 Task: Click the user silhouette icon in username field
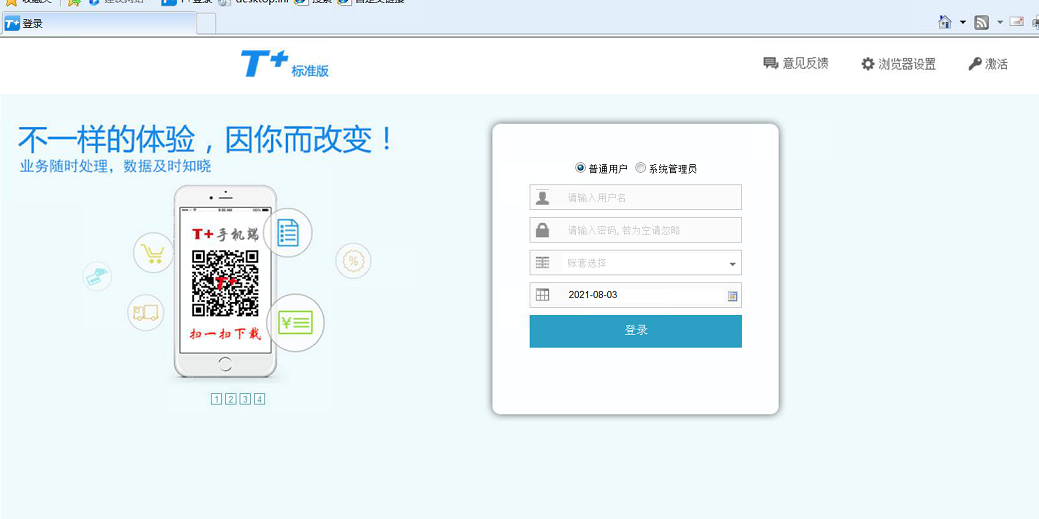[543, 197]
